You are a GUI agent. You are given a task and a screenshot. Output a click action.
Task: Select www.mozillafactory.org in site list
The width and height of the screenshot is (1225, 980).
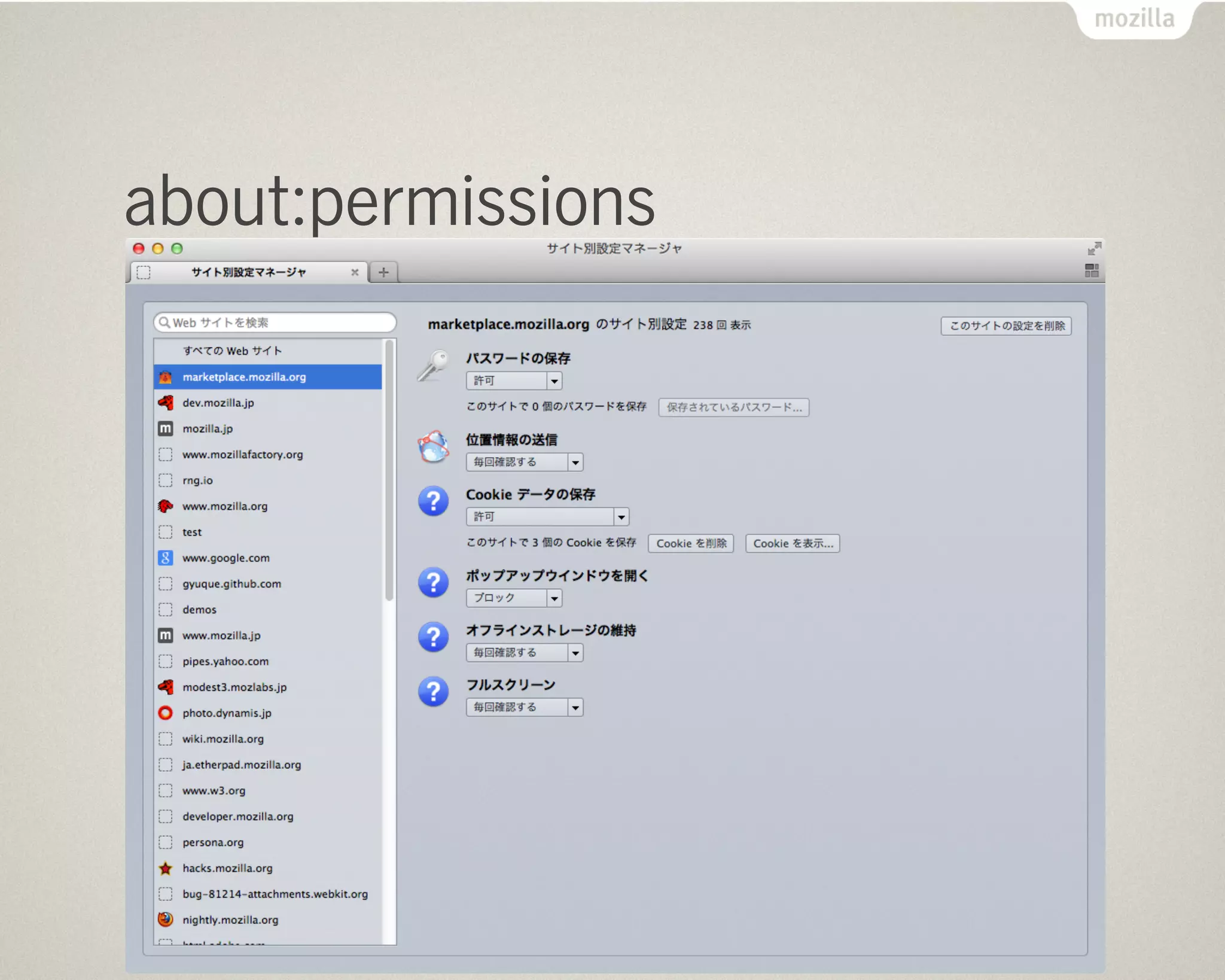pyautogui.click(x=268, y=455)
